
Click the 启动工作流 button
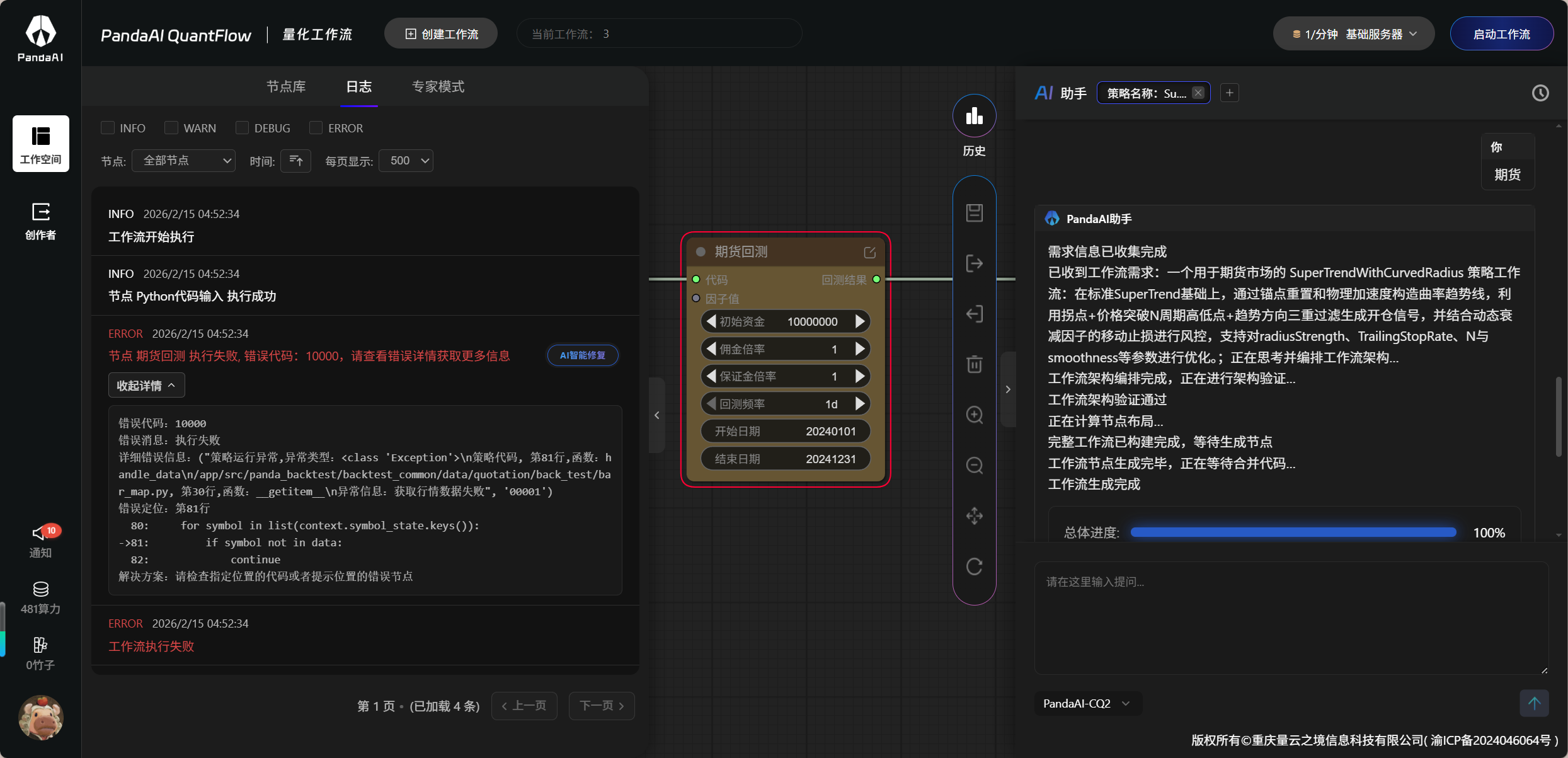coord(1501,34)
